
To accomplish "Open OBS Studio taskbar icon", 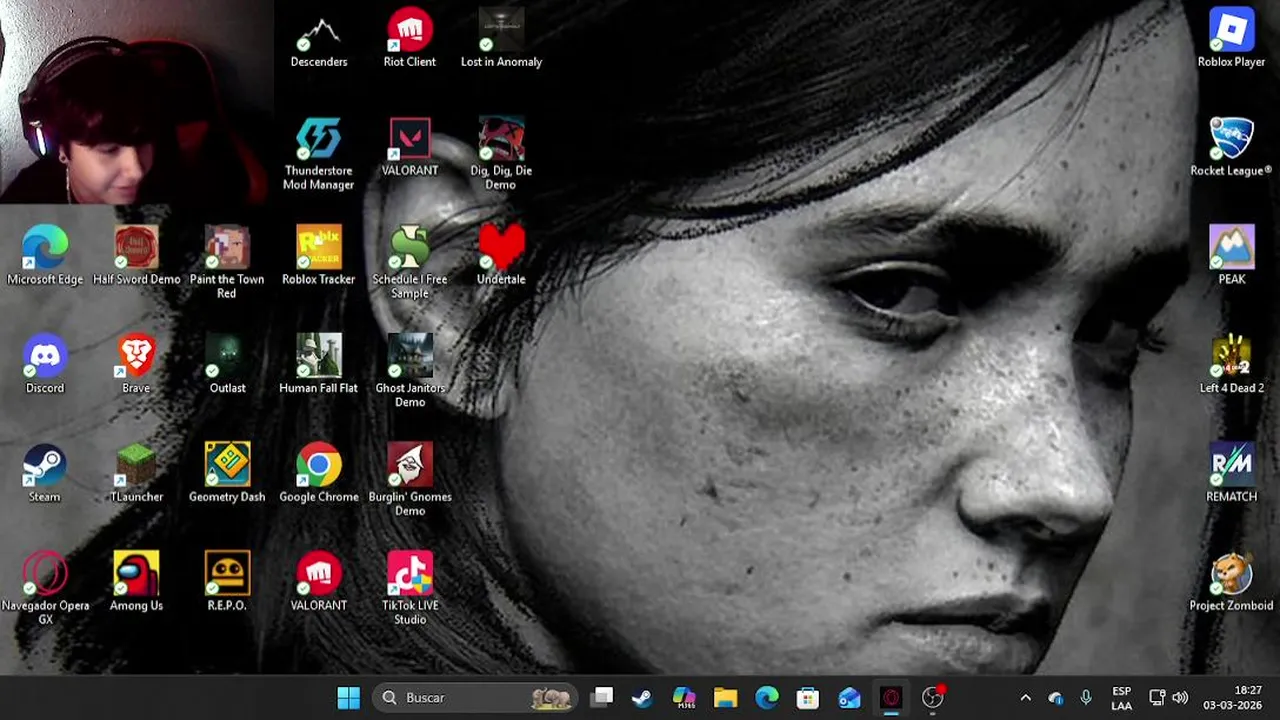I will pyautogui.click(x=933, y=698).
